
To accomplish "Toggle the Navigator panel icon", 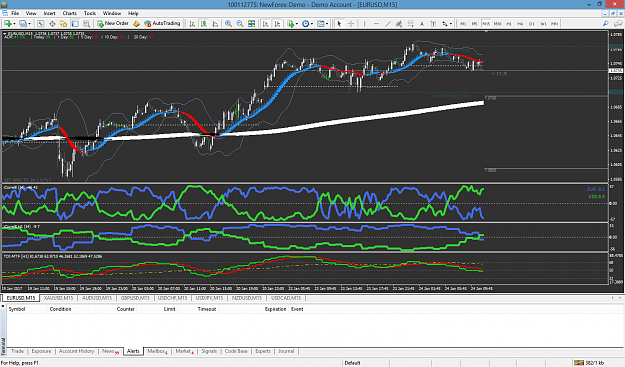I will click(63, 24).
